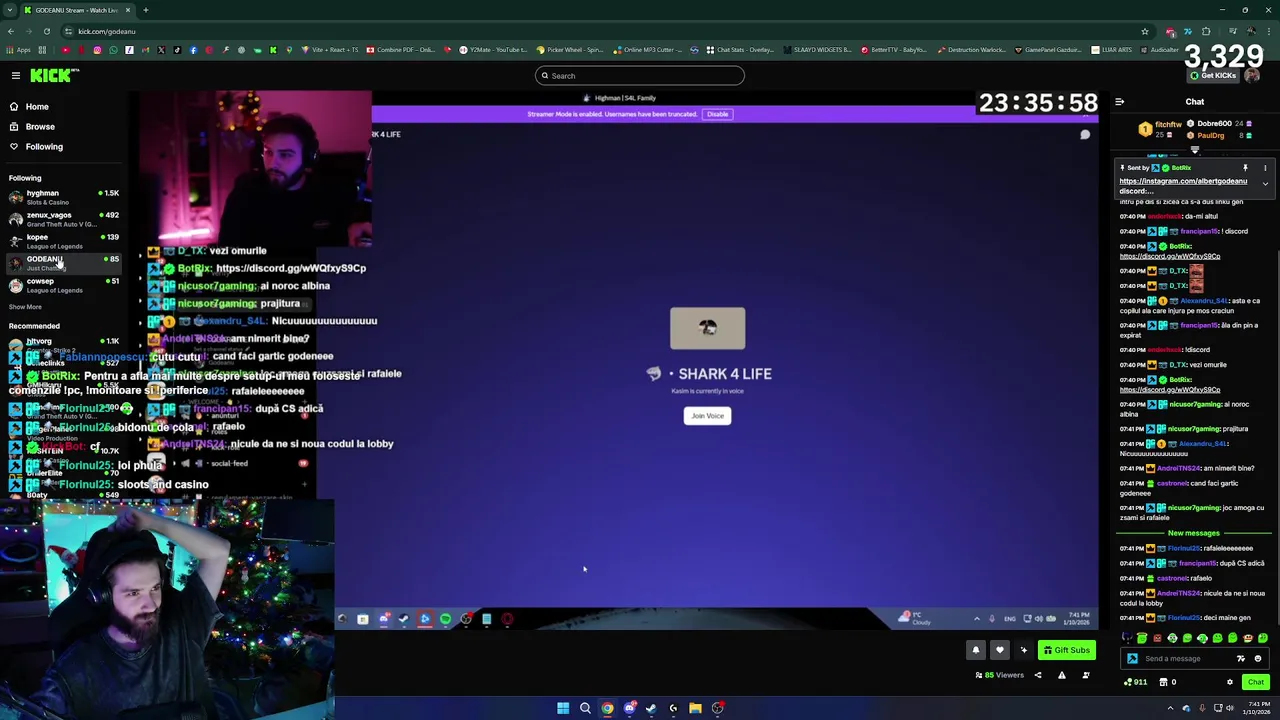Open cowsep channel in Following list
The width and height of the screenshot is (1280, 720).
[62, 285]
